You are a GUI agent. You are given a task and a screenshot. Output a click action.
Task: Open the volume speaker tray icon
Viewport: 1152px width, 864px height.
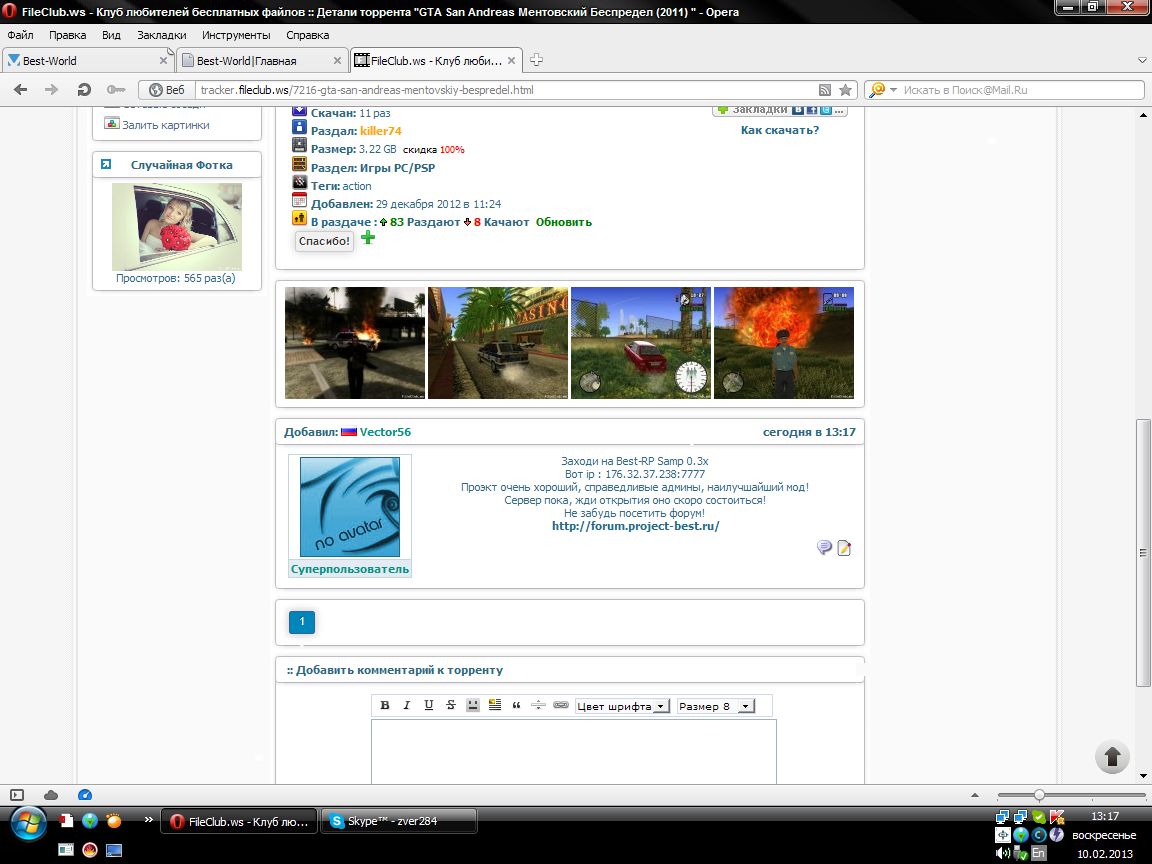click(x=1002, y=854)
